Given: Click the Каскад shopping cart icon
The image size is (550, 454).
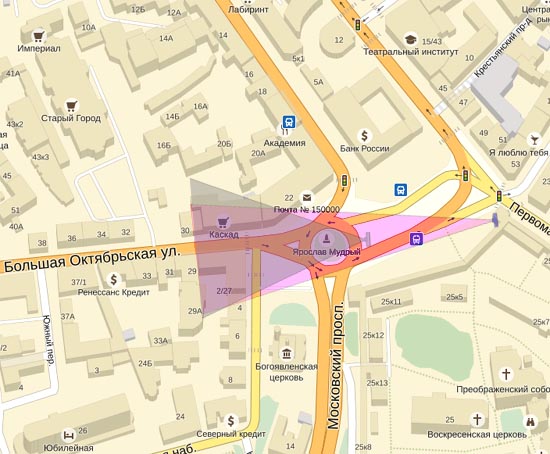Looking at the screenshot, I should pos(223,222).
